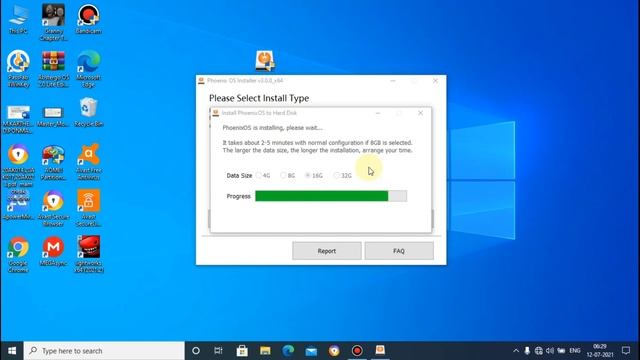The image size is (640, 360).
Task: Minimize the Phoenix OS Installer window
Action: pyautogui.click(x=393, y=80)
